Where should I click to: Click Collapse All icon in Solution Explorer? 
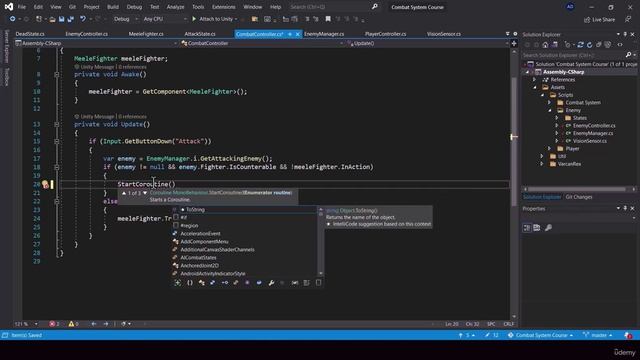pyautogui.click(x=598, y=44)
